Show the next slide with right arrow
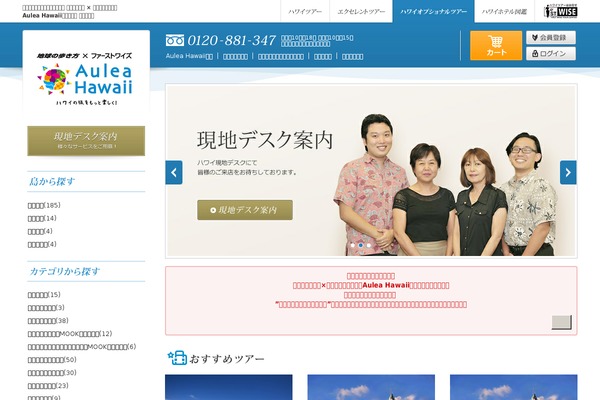The width and height of the screenshot is (600, 400). (x=568, y=172)
